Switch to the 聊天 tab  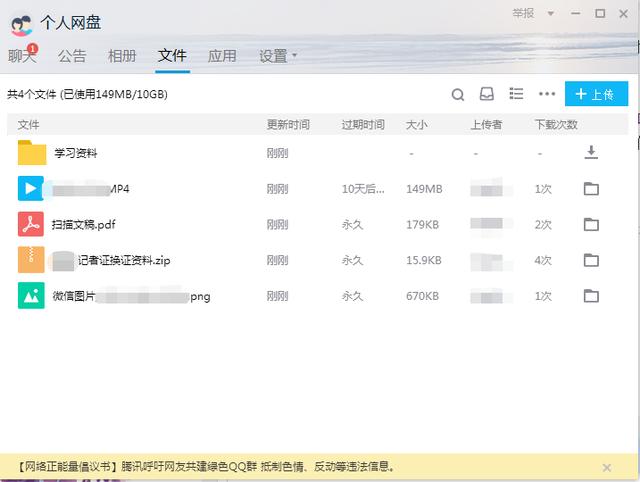(22, 56)
